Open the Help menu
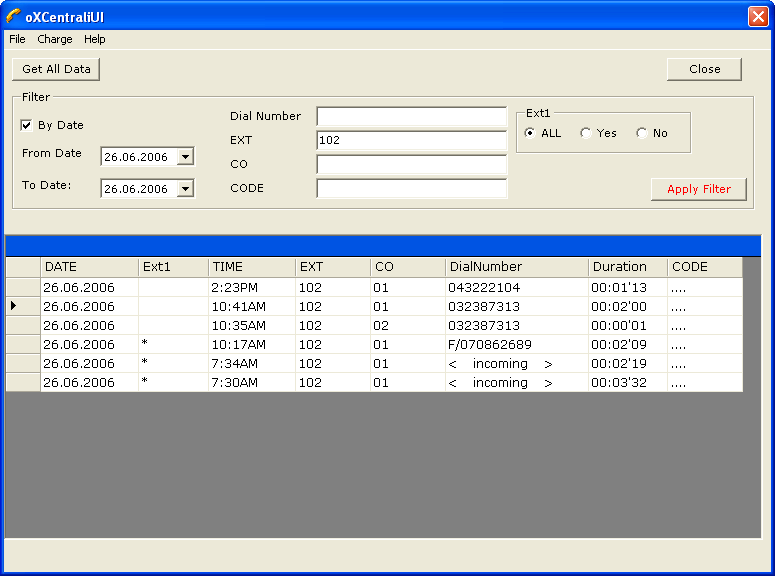Viewport: 775px width, 576px height. 95,39
